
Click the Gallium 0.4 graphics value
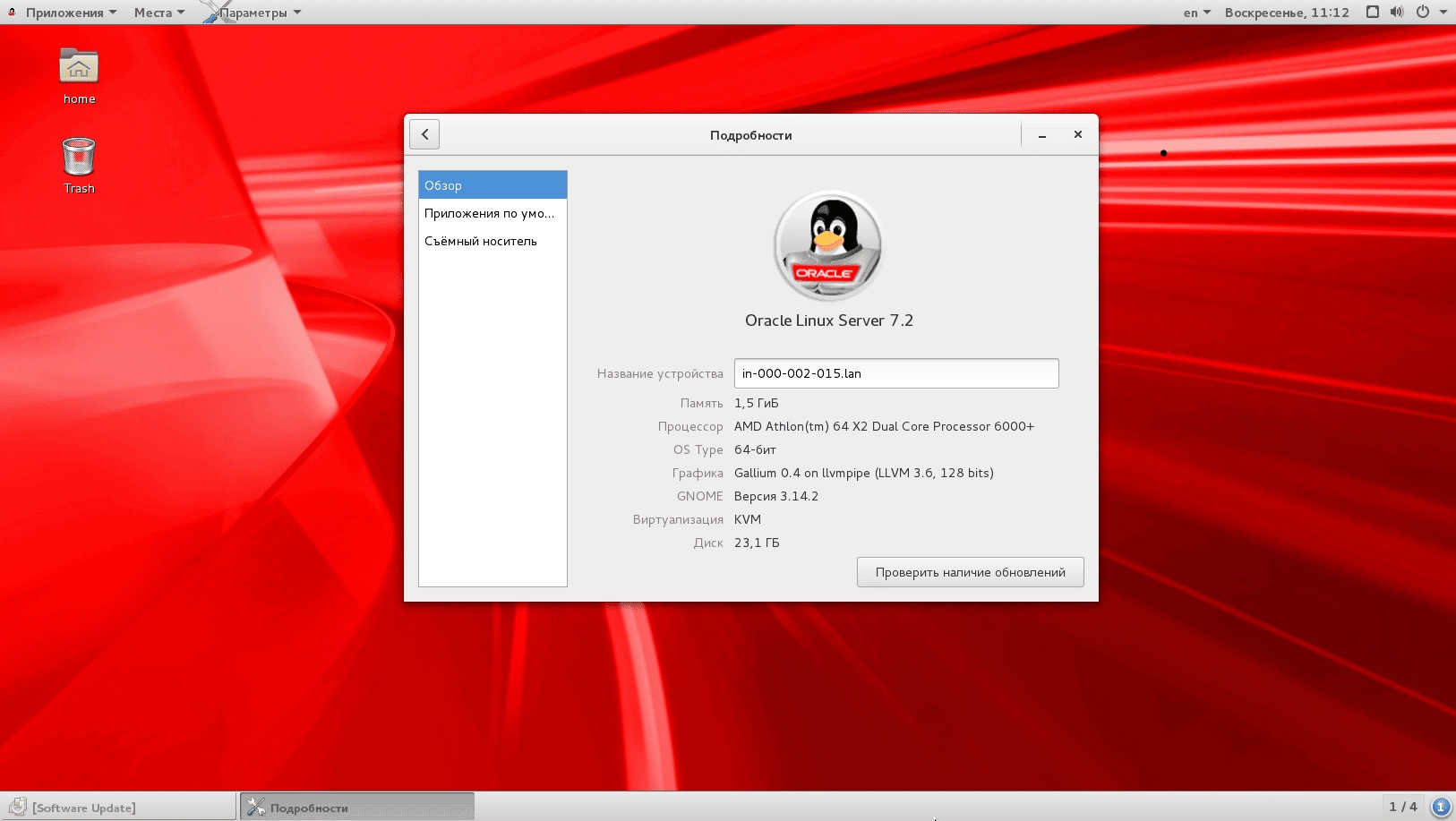pos(864,473)
